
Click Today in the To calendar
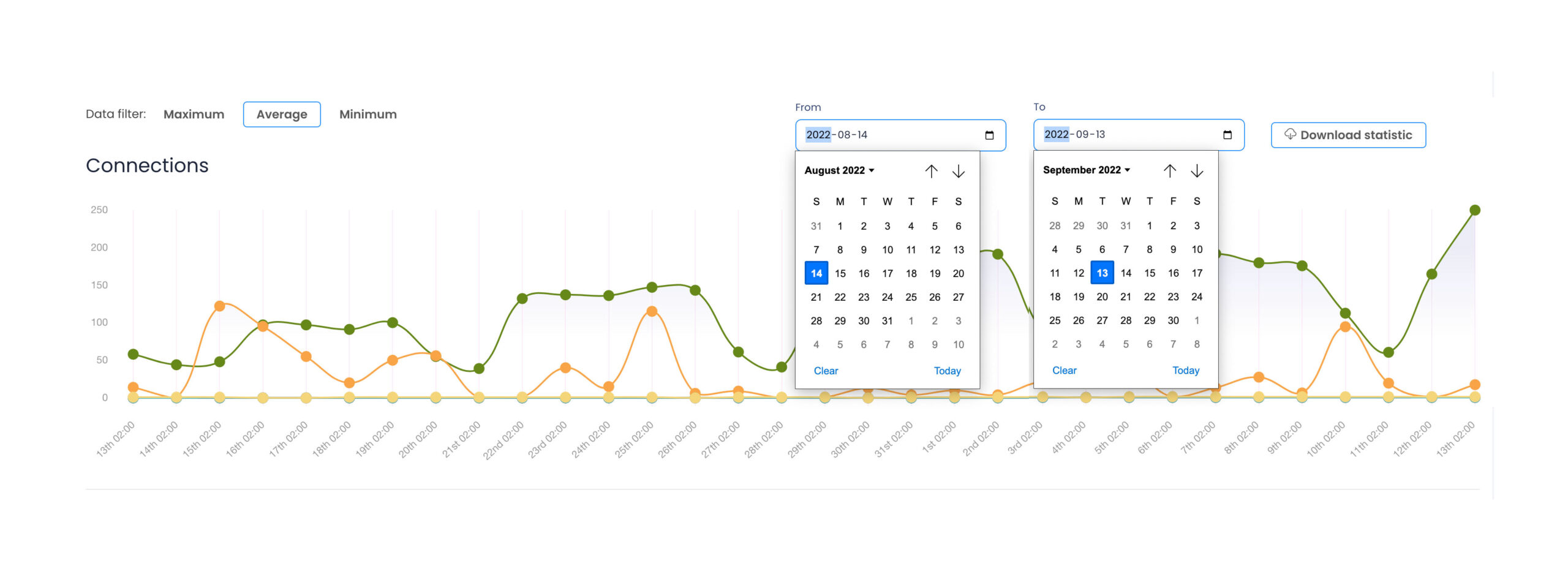click(x=1185, y=370)
